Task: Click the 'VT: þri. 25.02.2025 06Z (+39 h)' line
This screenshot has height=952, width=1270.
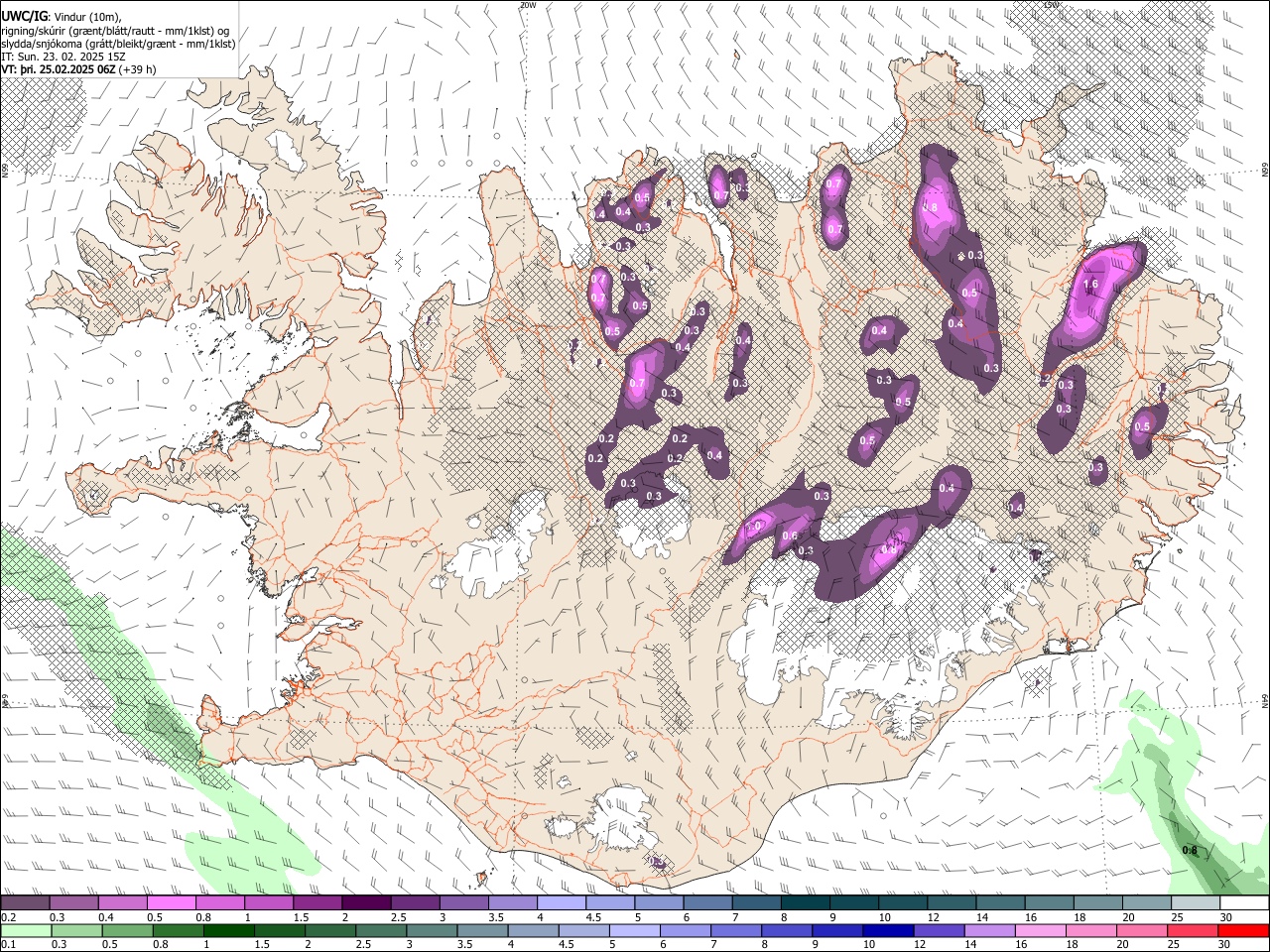Action: 78,69
